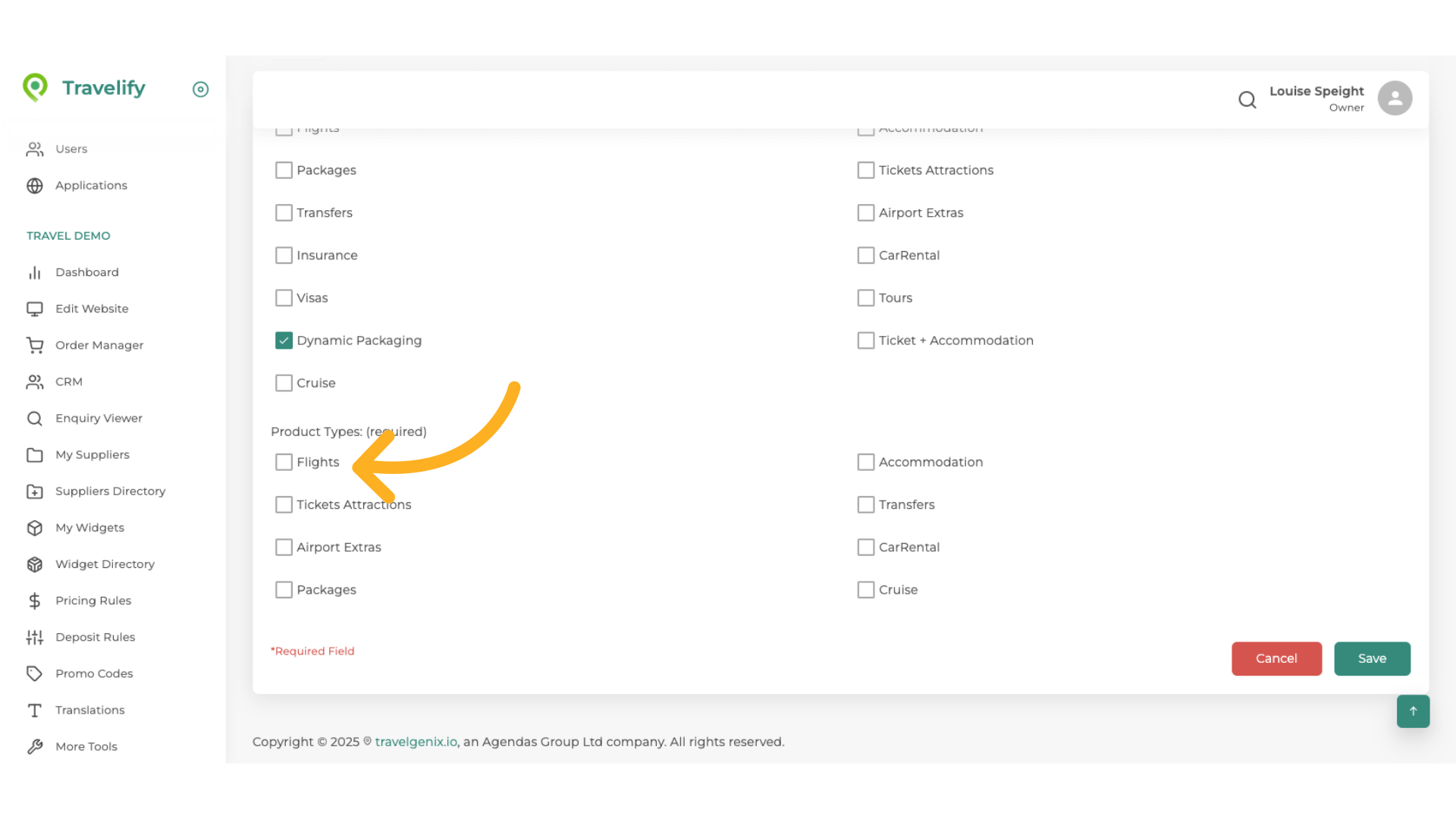
Task: Check the Visas checkbox
Action: click(284, 298)
